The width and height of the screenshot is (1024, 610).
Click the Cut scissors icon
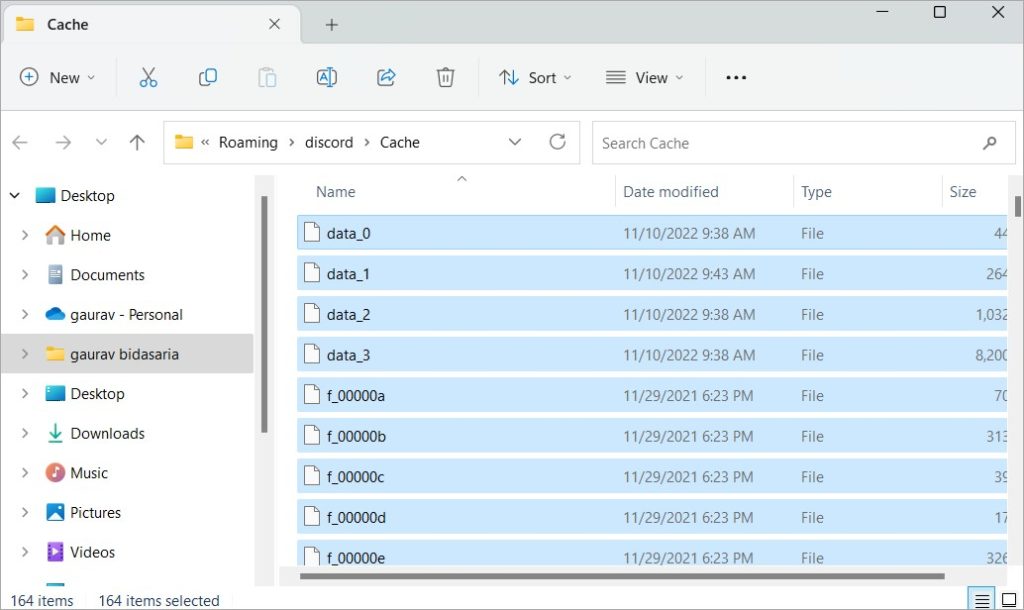click(148, 78)
